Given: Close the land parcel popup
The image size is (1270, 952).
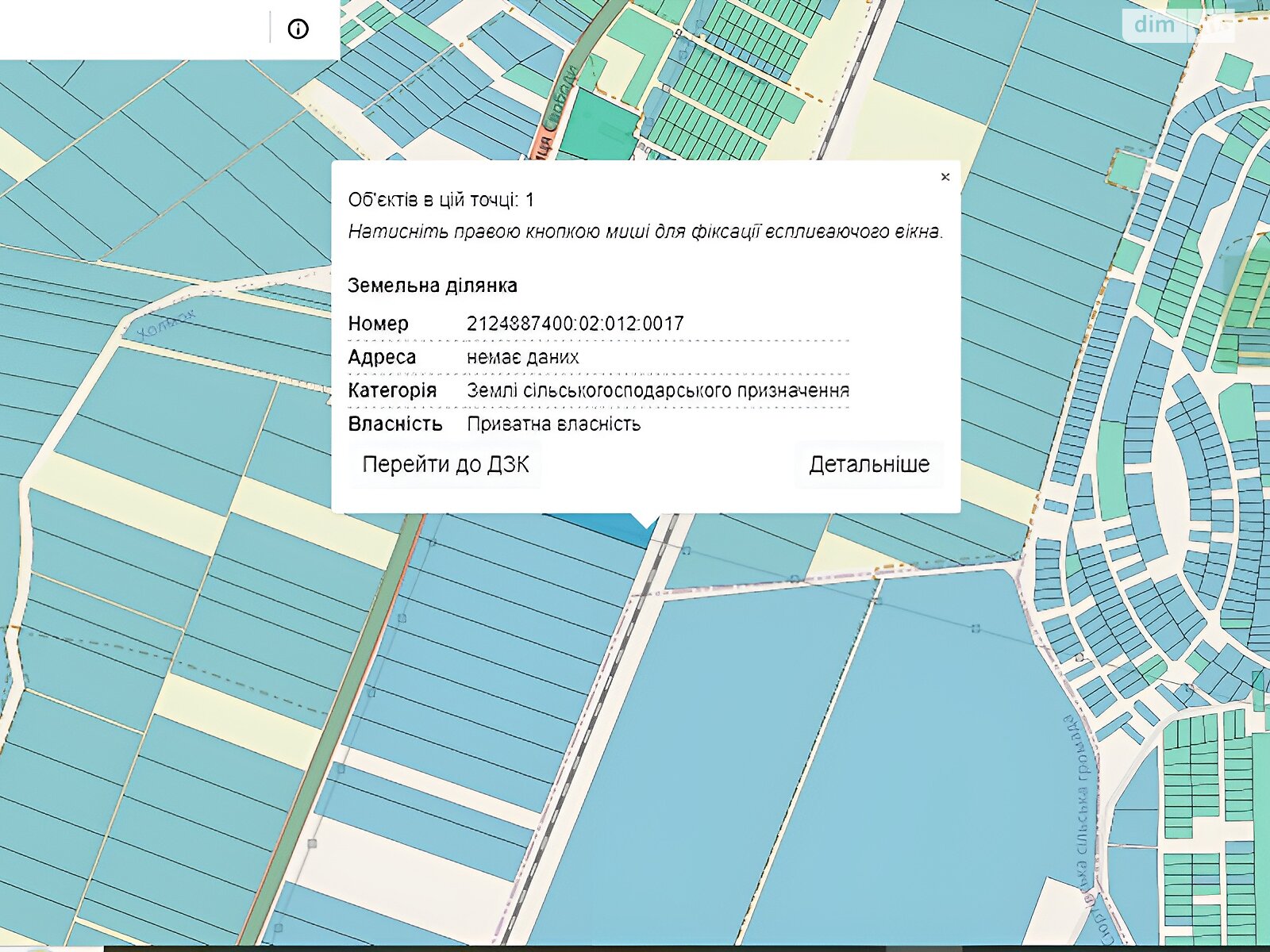Looking at the screenshot, I should pos(945,177).
